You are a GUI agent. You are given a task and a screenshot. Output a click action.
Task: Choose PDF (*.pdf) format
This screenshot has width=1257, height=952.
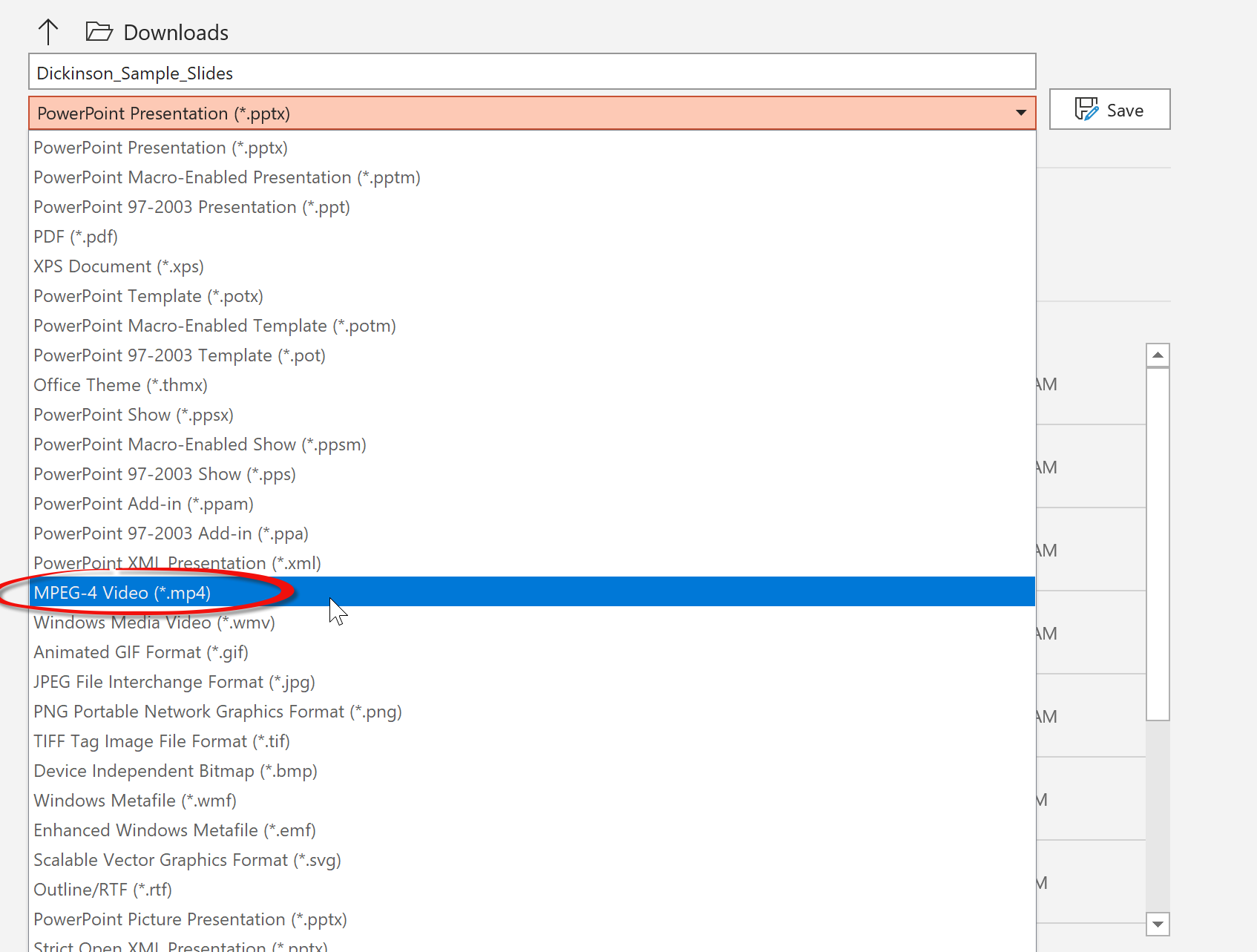pyautogui.click(x=532, y=237)
